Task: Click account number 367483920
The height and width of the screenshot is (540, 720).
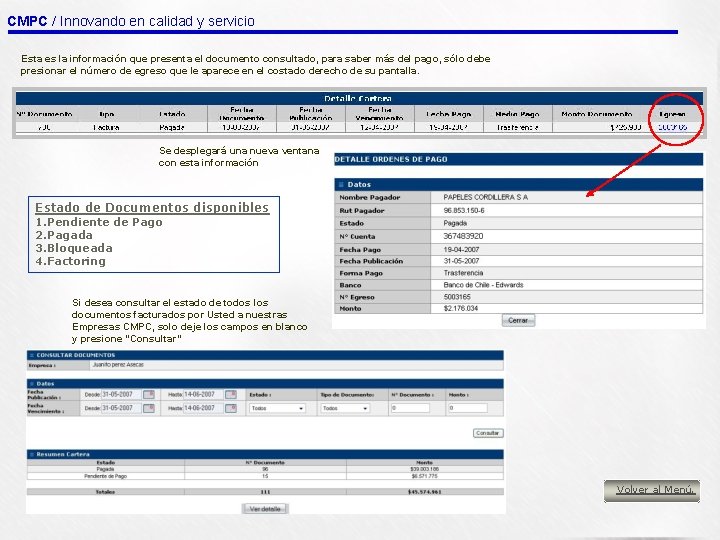Action: coord(463,236)
